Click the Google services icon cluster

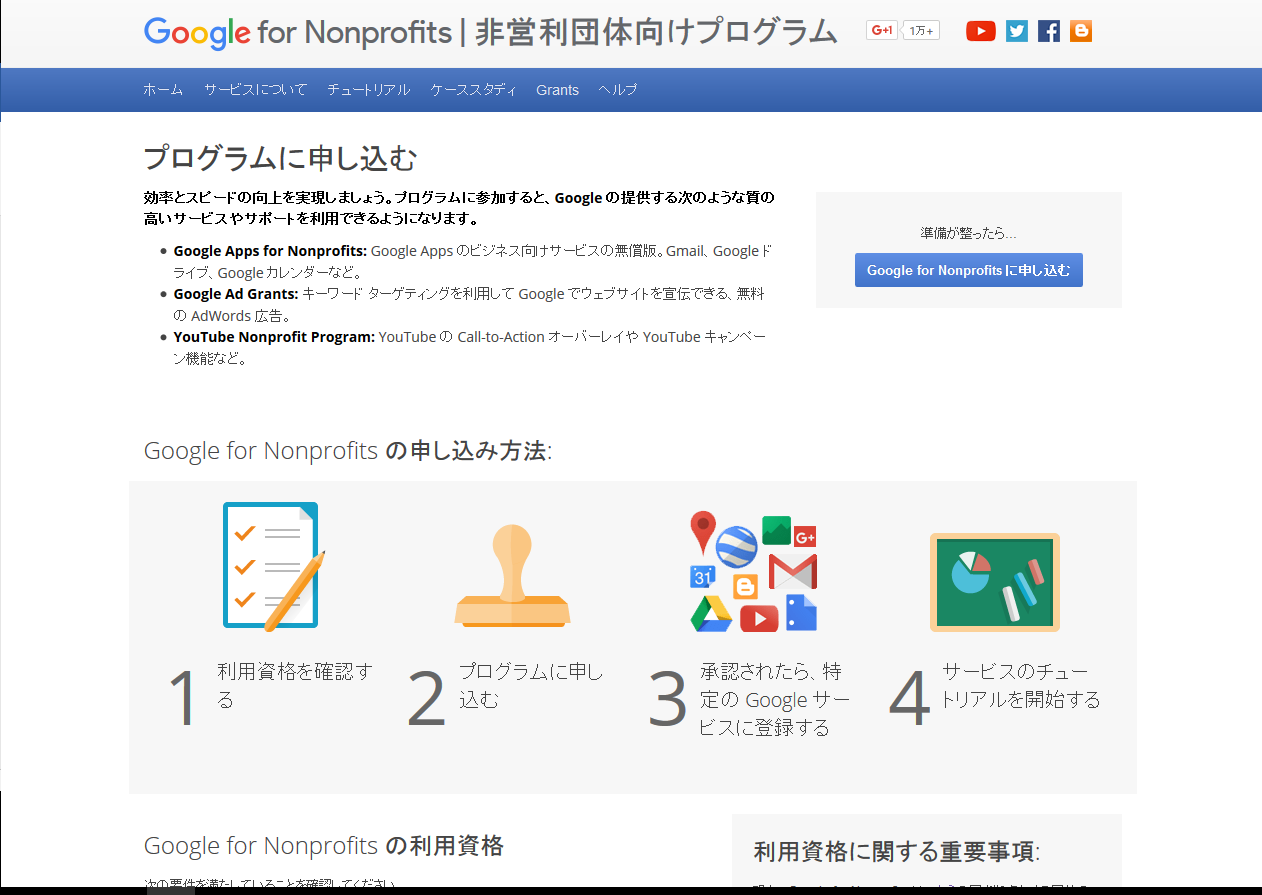click(x=754, y=572)
